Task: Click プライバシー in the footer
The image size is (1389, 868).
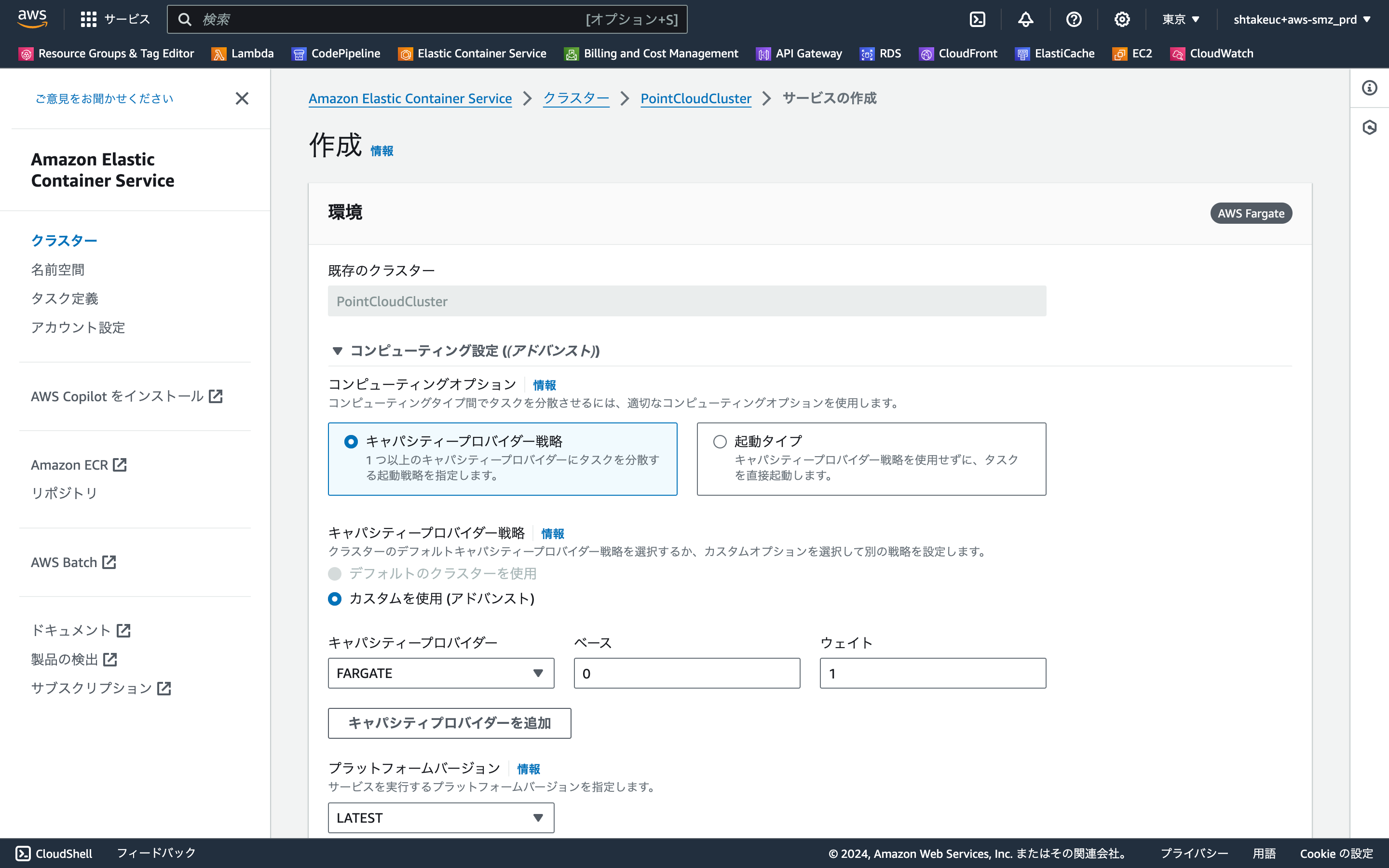Action: point(1194,853)
